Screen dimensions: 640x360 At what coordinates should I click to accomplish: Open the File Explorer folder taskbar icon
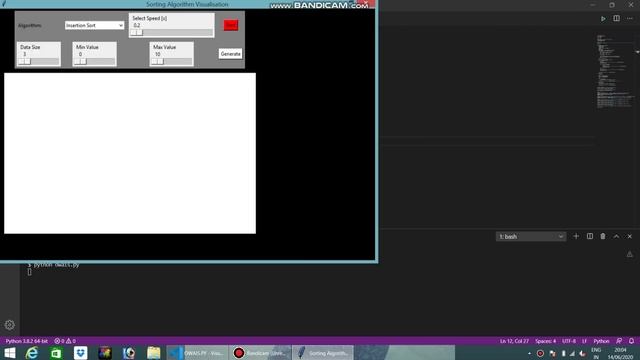(153, 353)
